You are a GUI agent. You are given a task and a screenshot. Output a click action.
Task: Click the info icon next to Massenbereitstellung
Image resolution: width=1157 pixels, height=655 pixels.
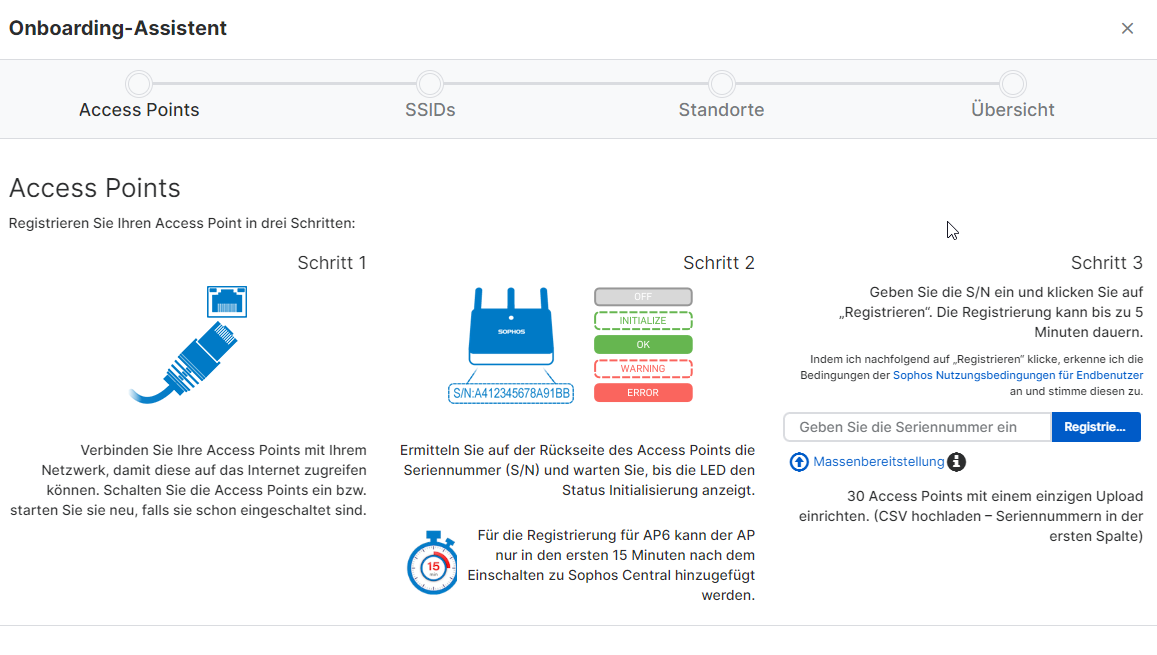tap(956, 462)
